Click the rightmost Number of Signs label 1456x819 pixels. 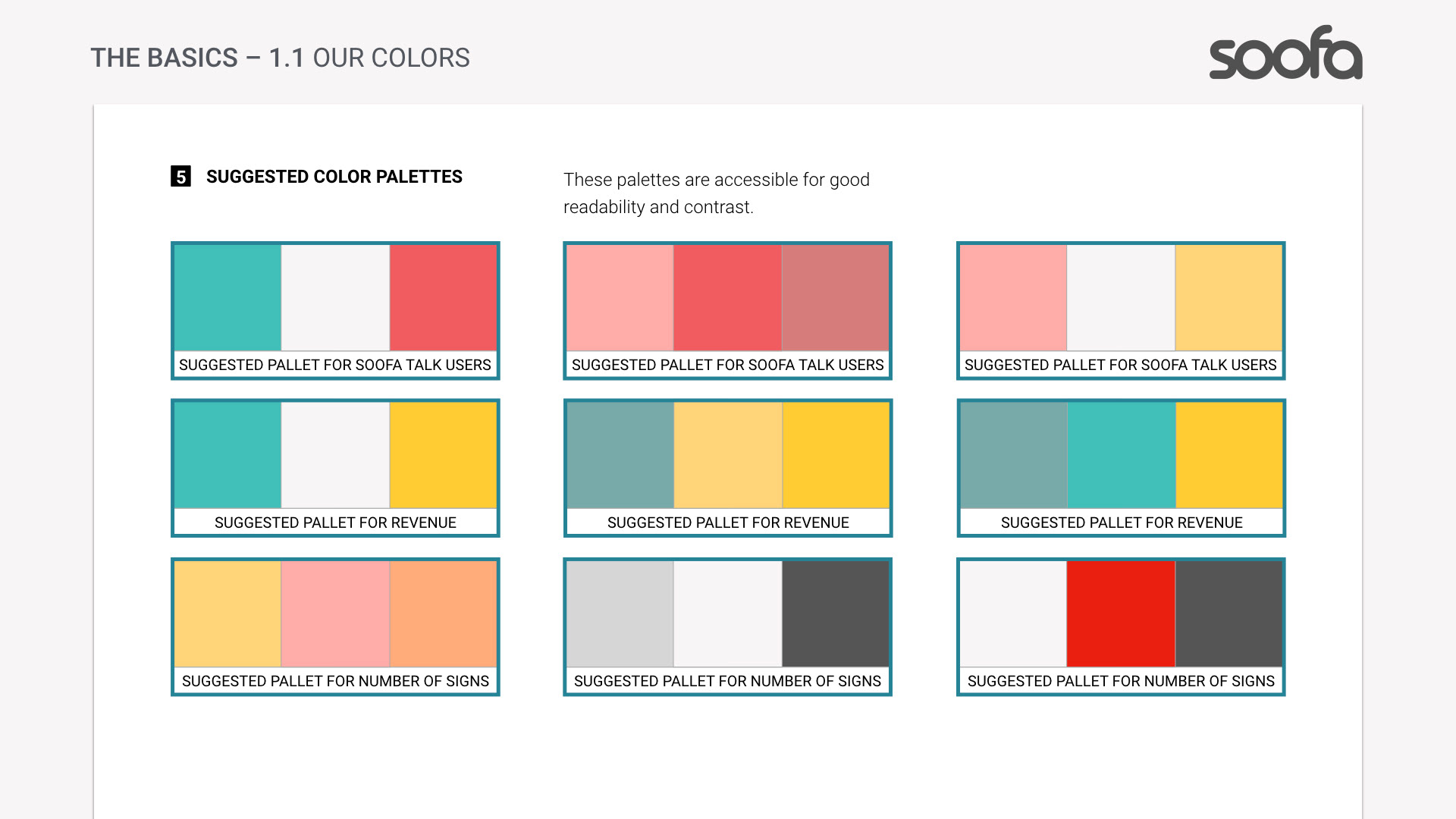[x=1120, y=681]
